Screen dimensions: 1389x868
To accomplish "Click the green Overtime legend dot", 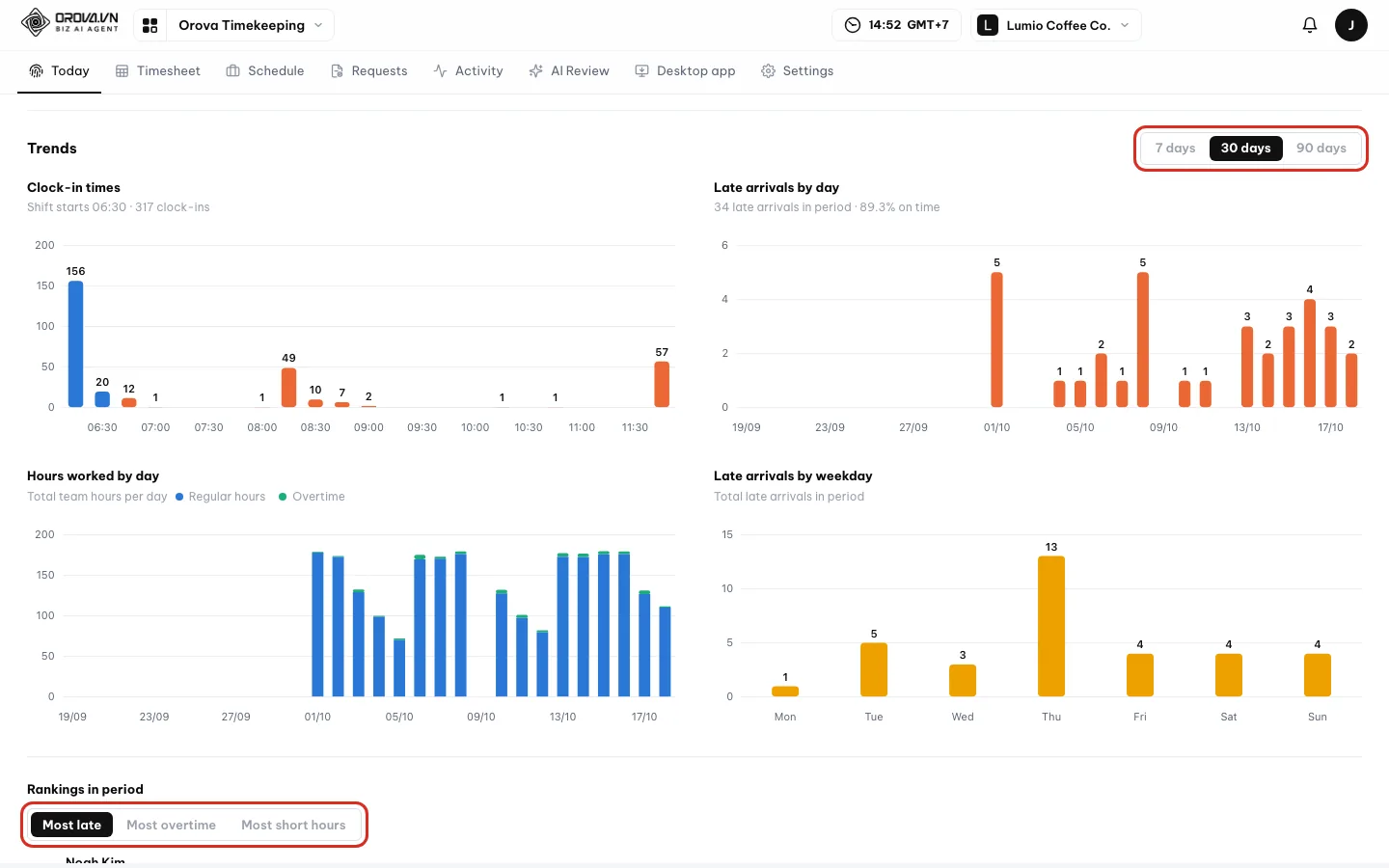I will click(283, 497).
